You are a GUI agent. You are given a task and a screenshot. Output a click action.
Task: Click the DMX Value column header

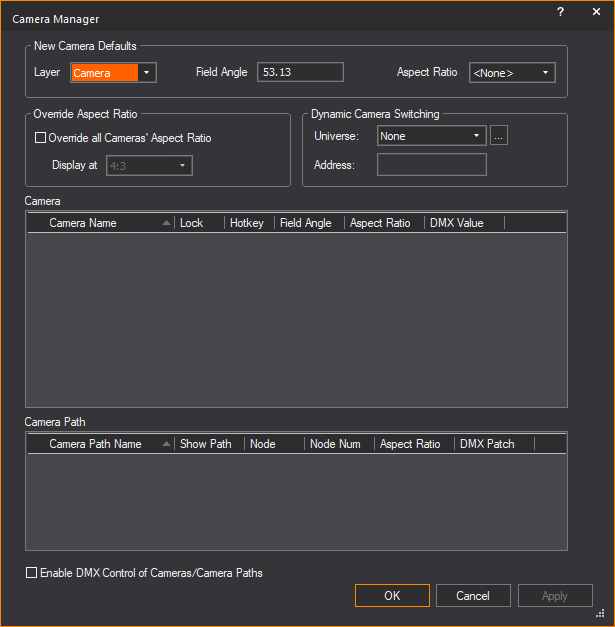tap(457, 223)
